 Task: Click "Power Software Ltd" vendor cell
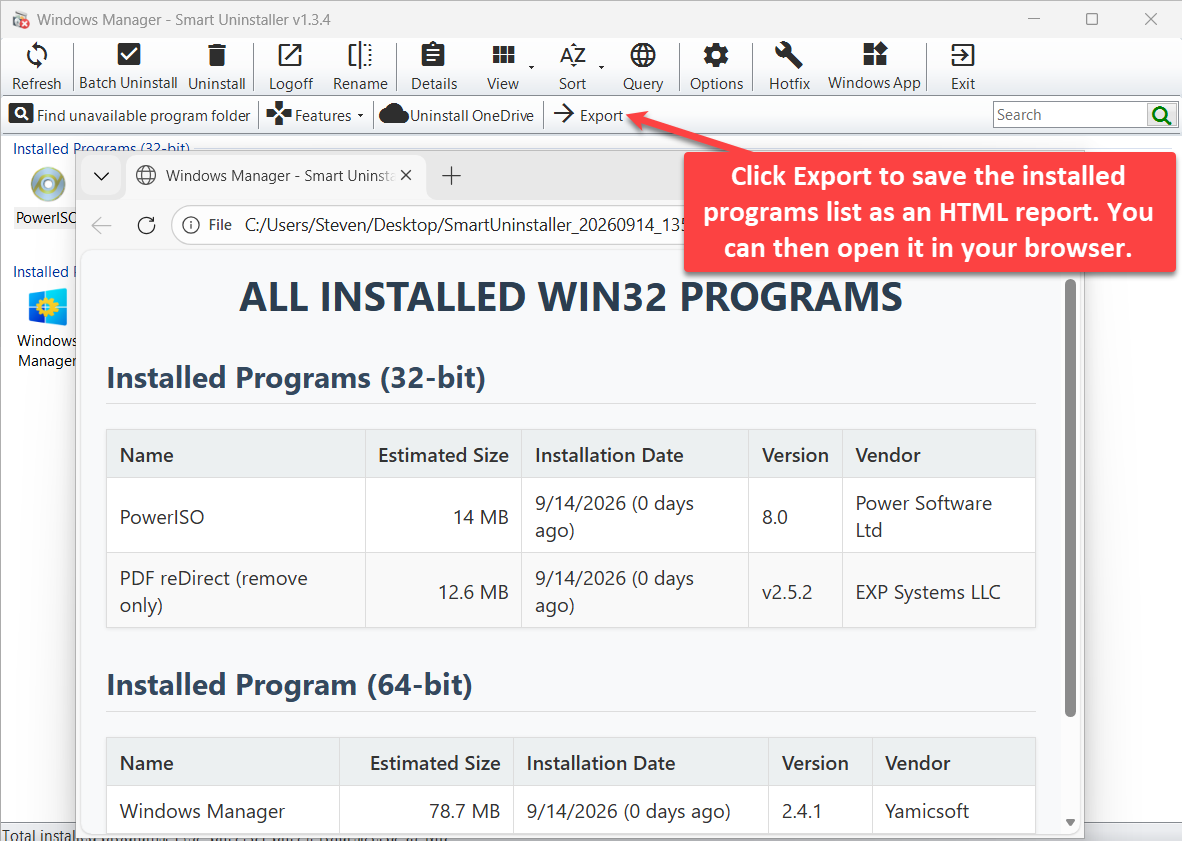point(939,516)
